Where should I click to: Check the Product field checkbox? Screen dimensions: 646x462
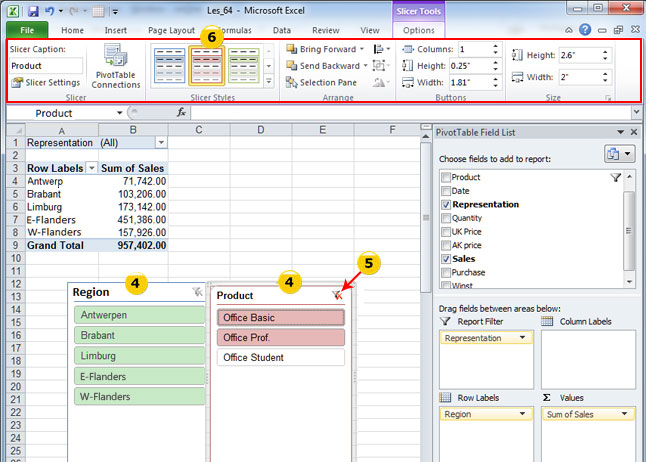[x=446, y=177]
